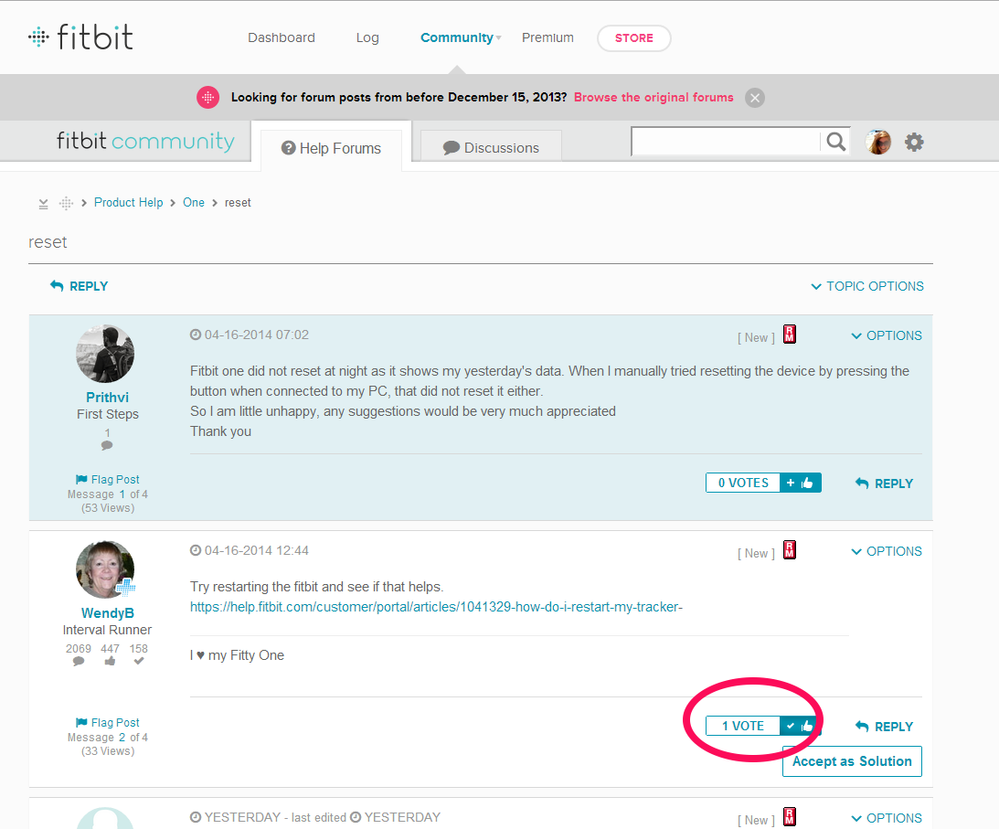Viewport: 999px width, 829px height.
Task: View the 1 VOTE count
Action: tap(743, 726)
